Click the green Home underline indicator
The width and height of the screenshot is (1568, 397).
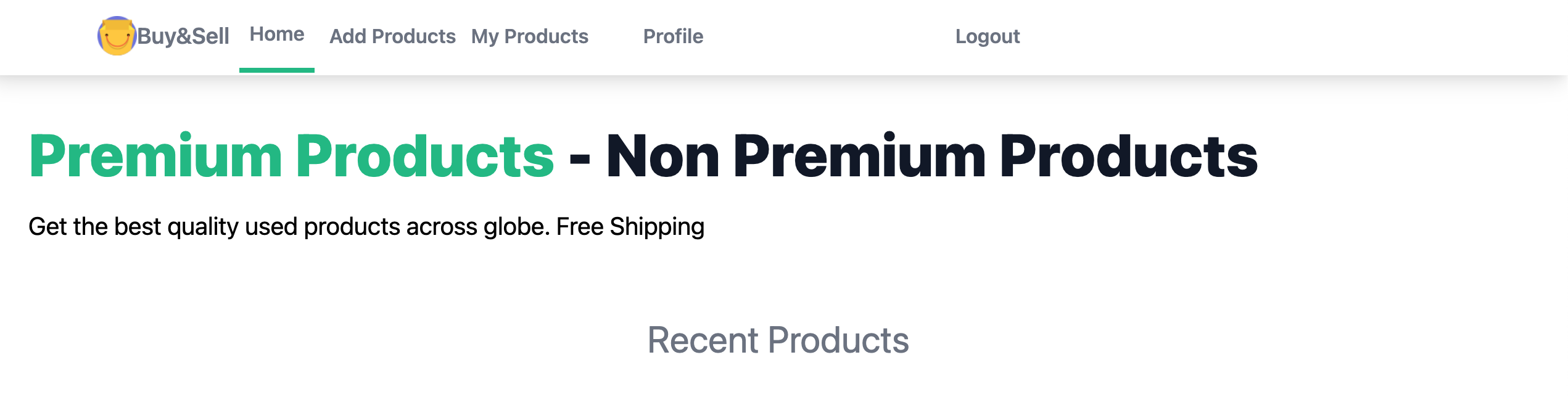tap(276, 70)
